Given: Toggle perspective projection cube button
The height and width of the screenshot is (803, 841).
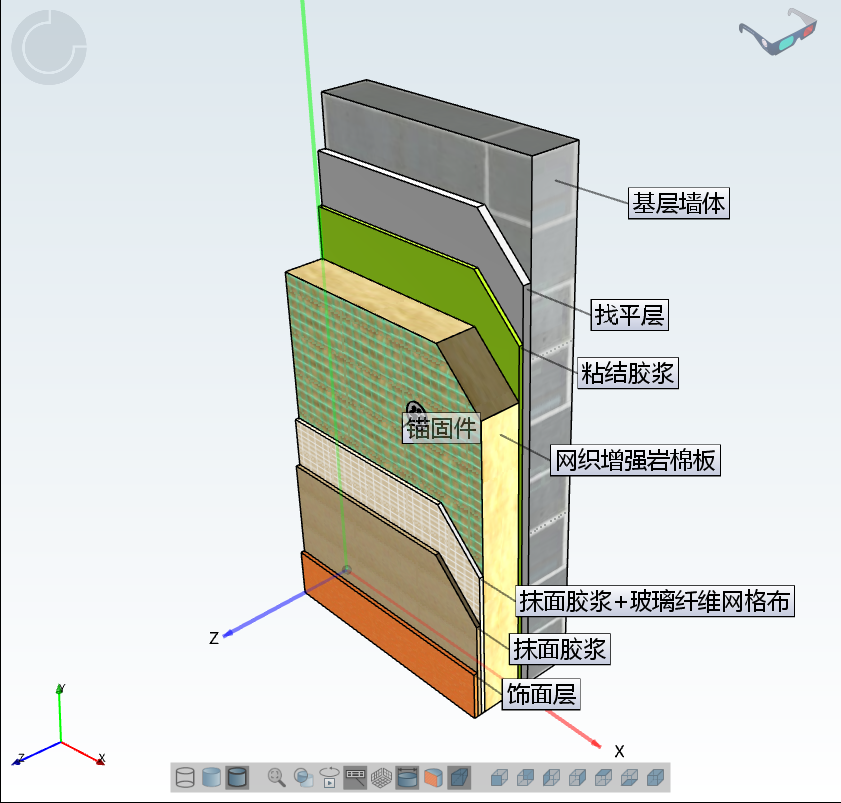Looking at the screenshot, I should (459, 777).
